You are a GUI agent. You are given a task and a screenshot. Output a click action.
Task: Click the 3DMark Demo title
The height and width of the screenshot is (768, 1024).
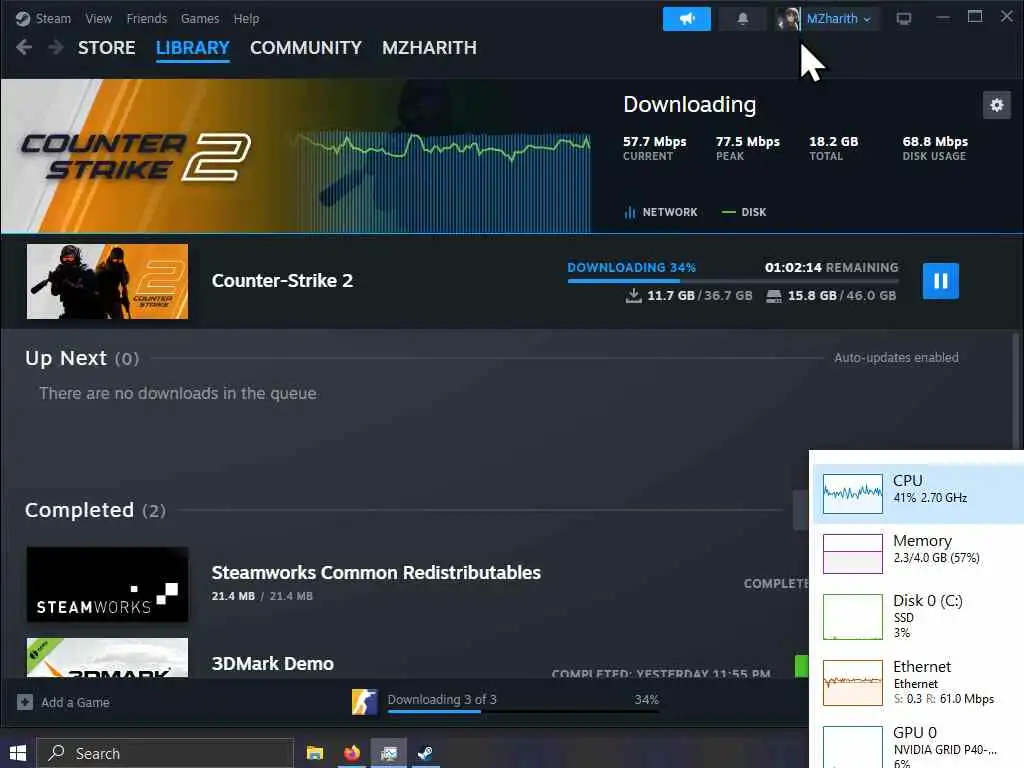click(272, 664)
